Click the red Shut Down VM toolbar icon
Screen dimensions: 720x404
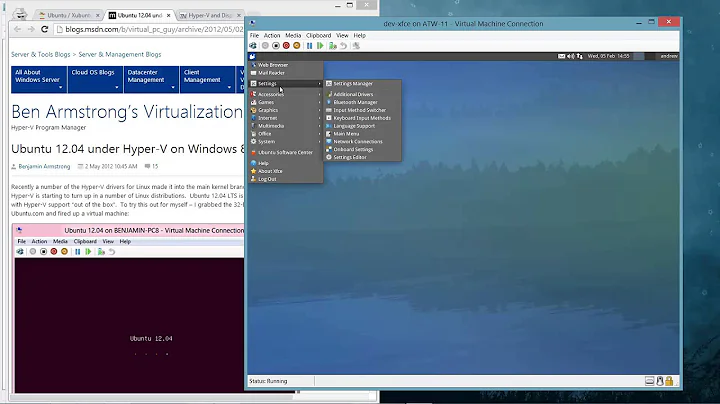[287, 45]
